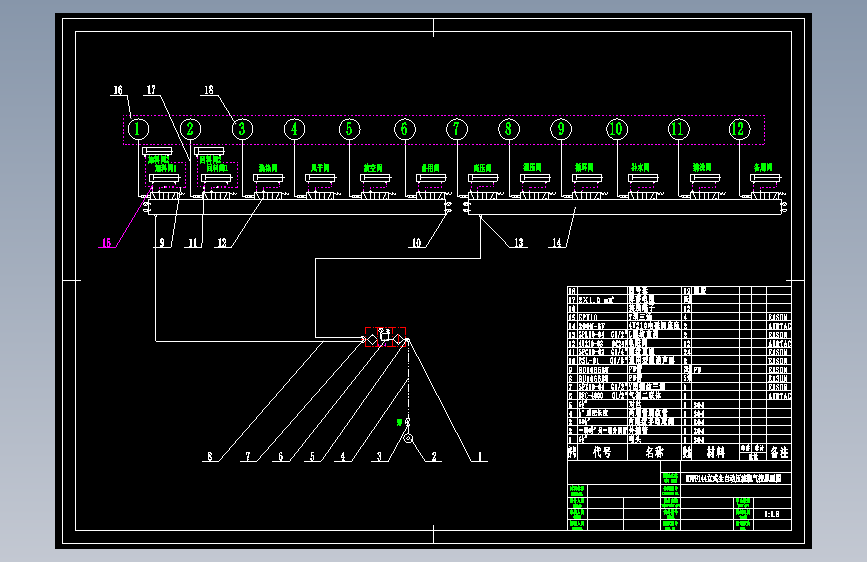
Task: Select the underlined white callout label 2
Action: point(434,456)
